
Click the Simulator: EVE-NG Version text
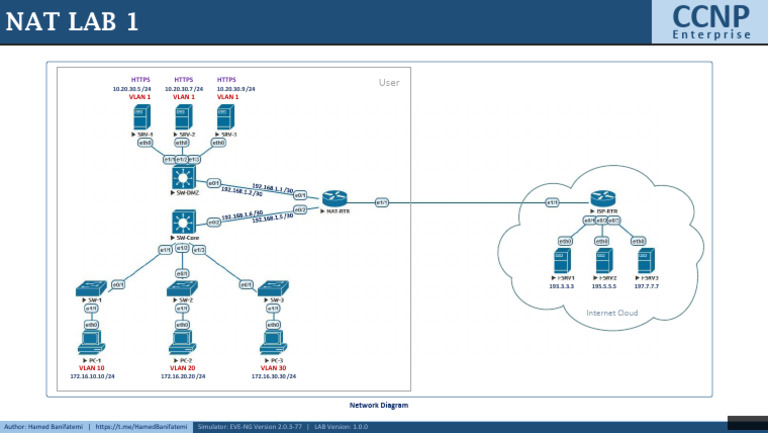coord(250,427)
